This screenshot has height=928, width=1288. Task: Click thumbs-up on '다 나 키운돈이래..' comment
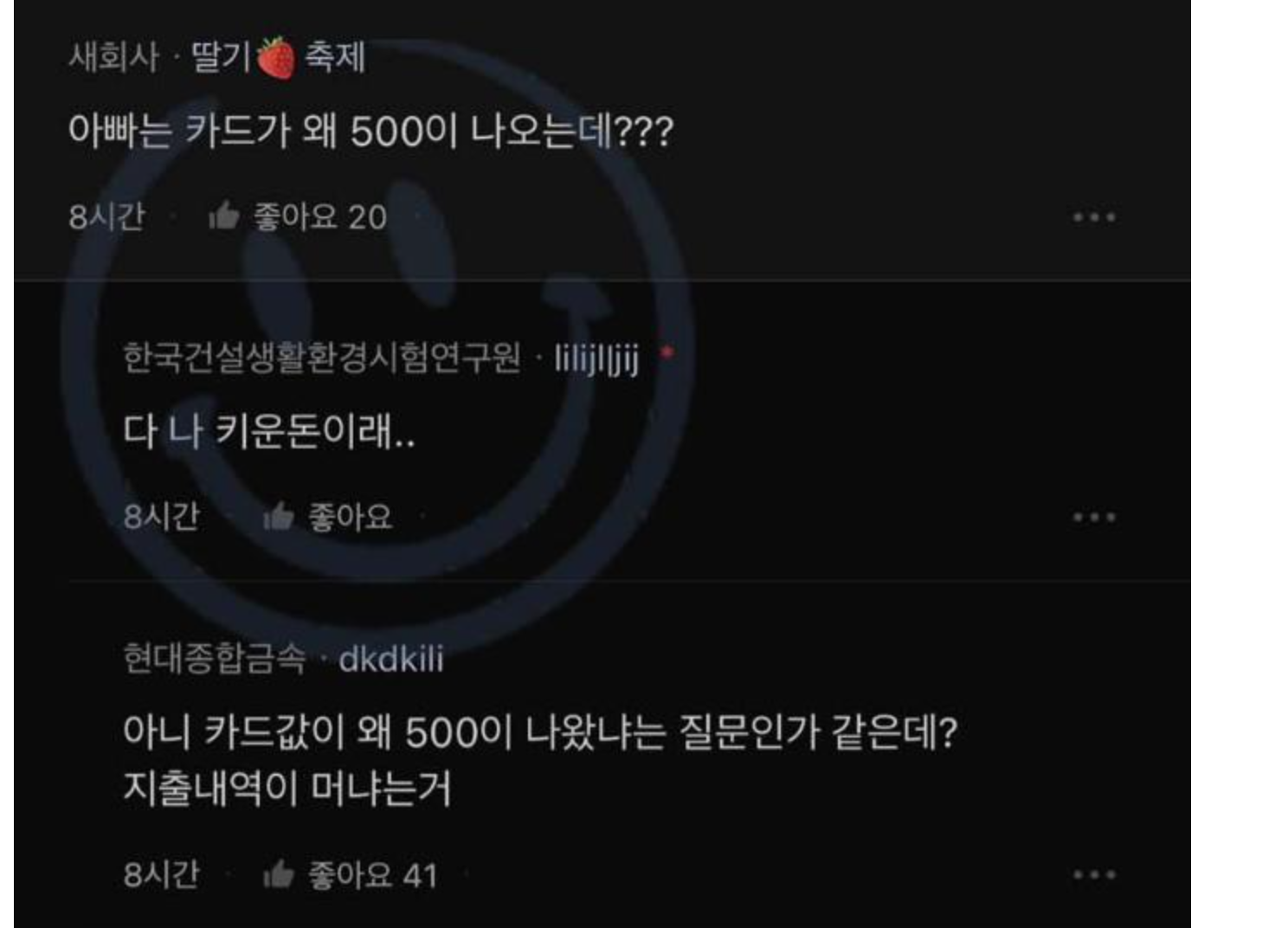point(278,517)
